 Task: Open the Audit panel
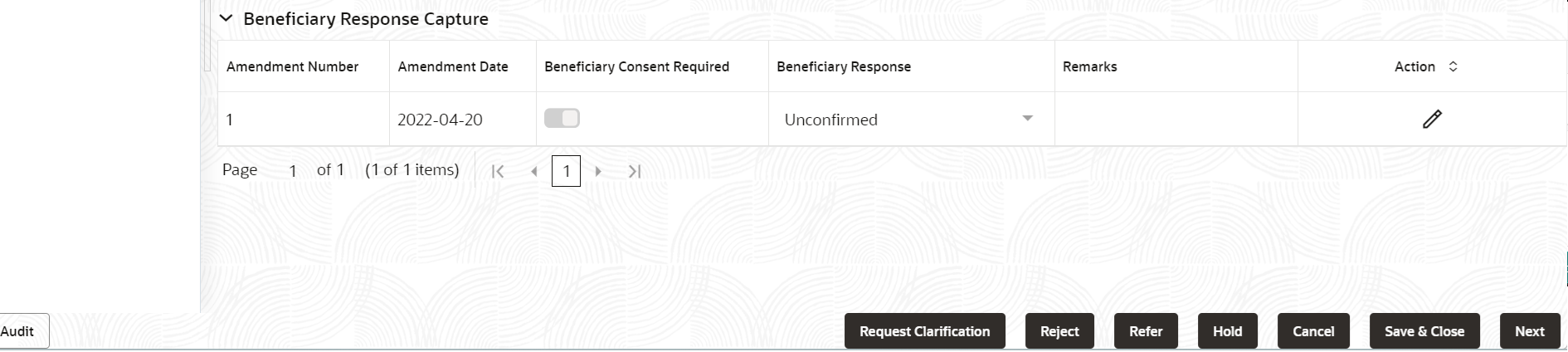coord(18,331)
